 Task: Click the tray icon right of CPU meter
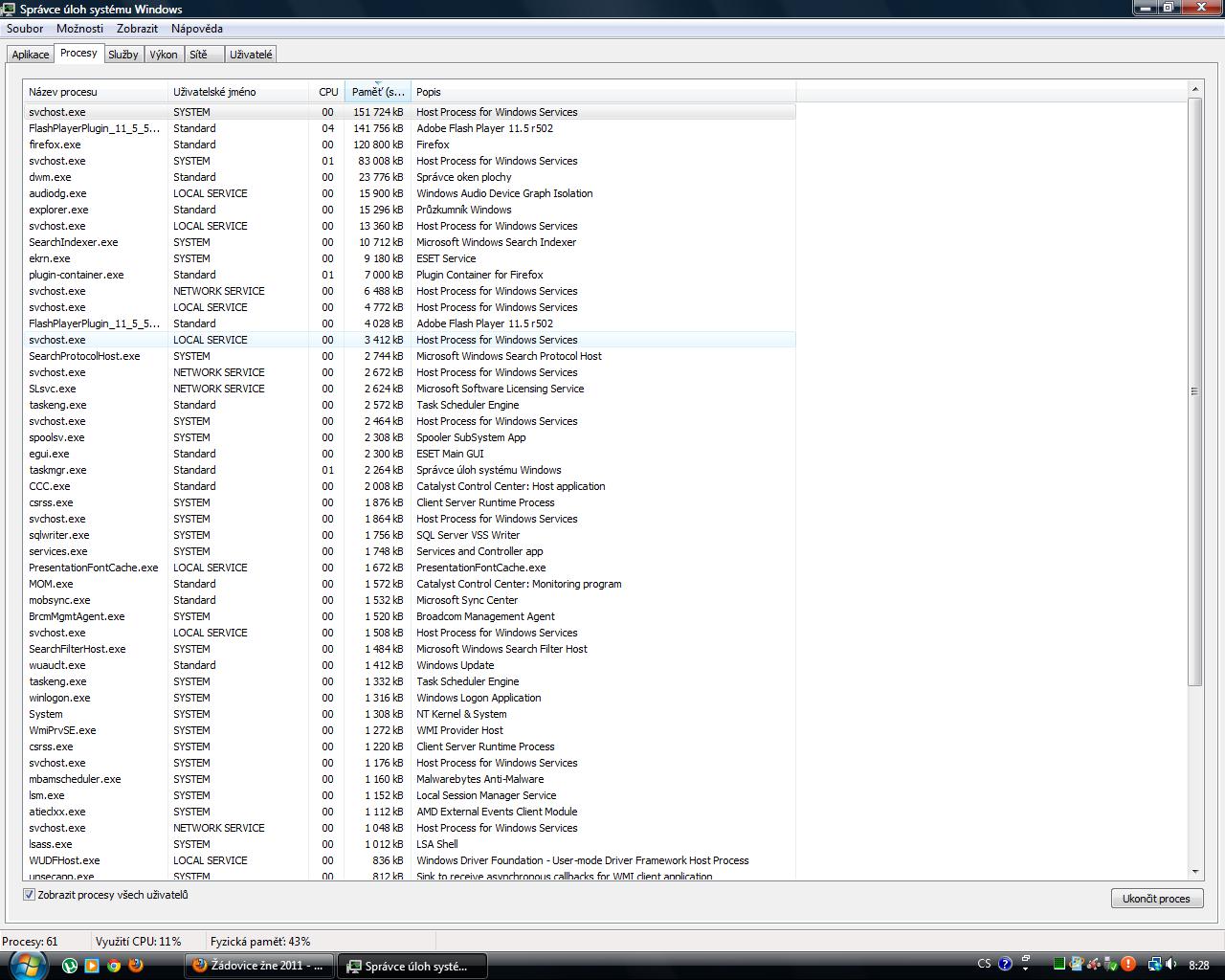click(1077, 965)
